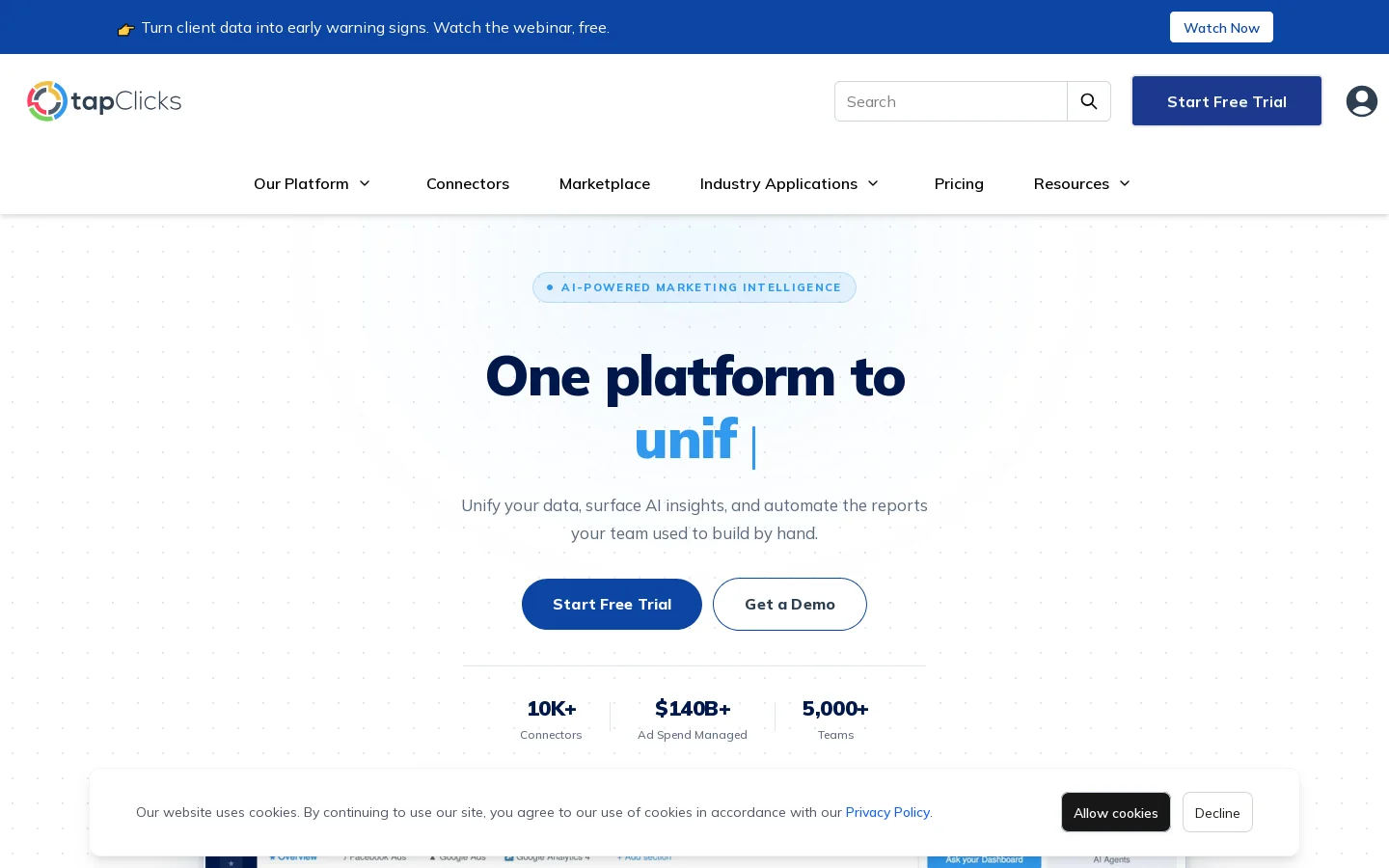Click the pointing hand emoji in banner

pos(125,29)
